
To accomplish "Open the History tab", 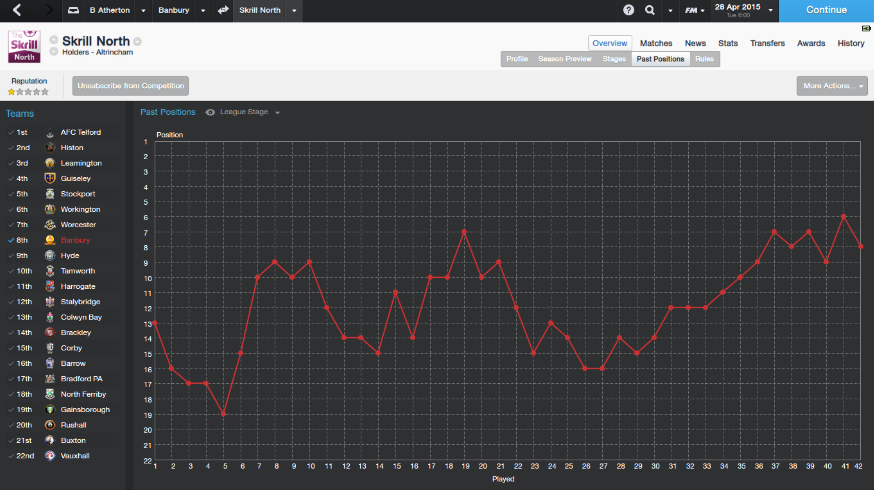I will click(851, 43).
